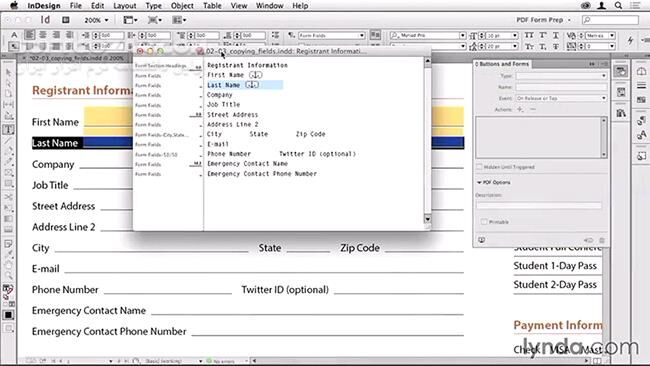
Task: Open View Options dropdown in application bar
Action: tap(131, 20)
